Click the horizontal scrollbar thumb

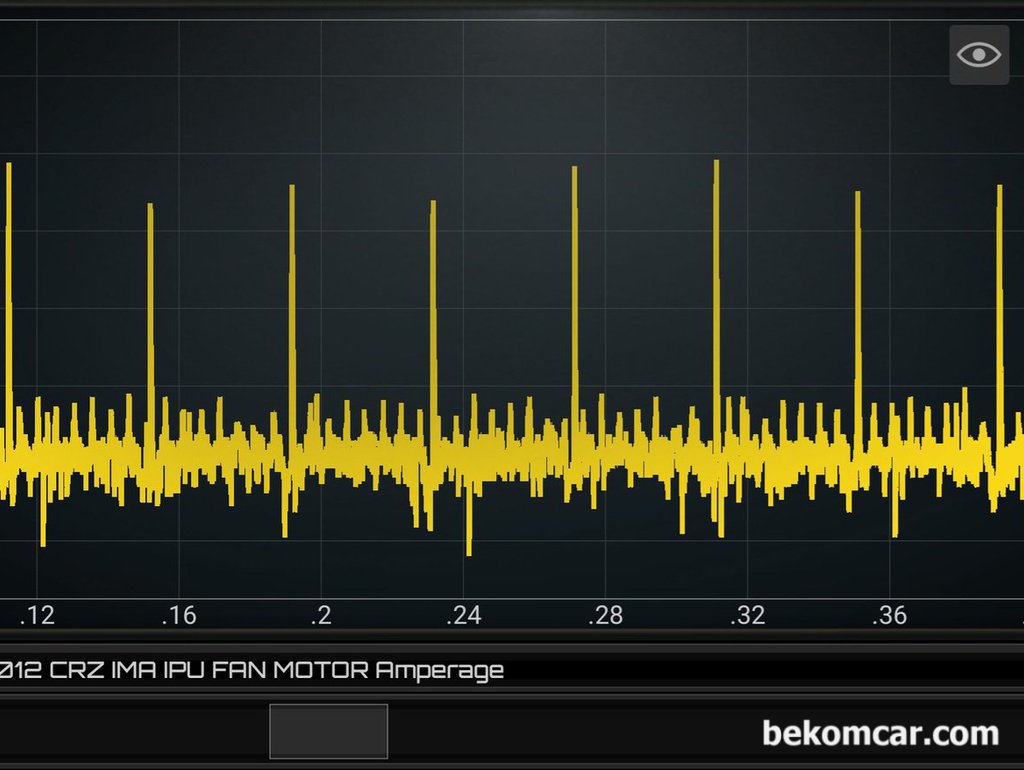[x=328, y=731]
